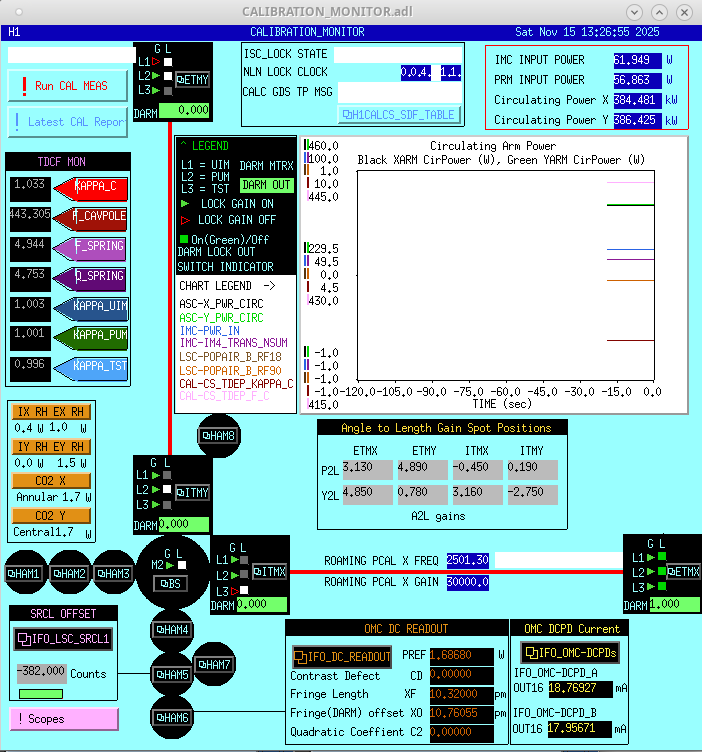Open the Latest CAL Report menu
Viewport: 702px width, 752px height.
[68, 122]
